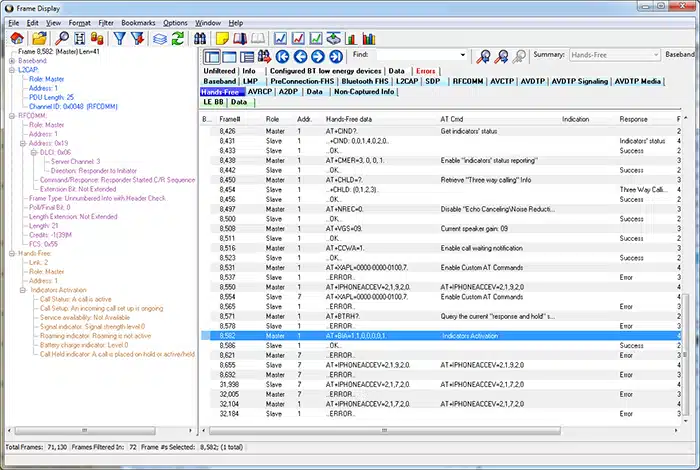Click the blue next frame arrow
The height and width of the screenshot is (470, 700).
[x=317, y=56]
